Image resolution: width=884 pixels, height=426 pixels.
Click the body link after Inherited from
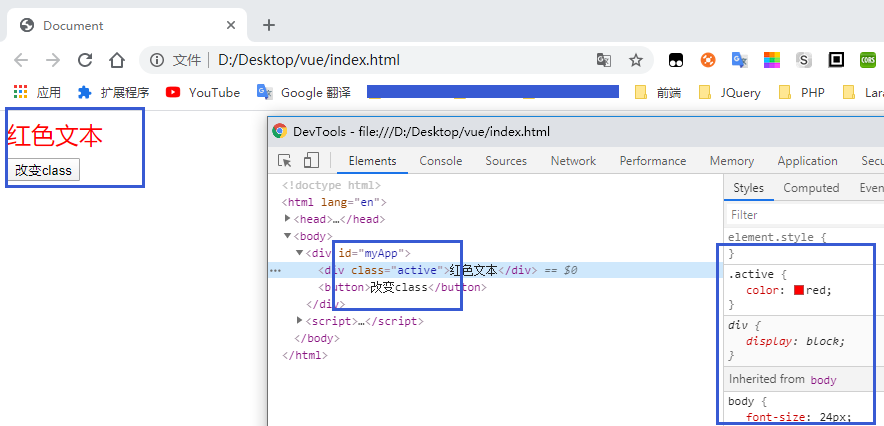824,380
